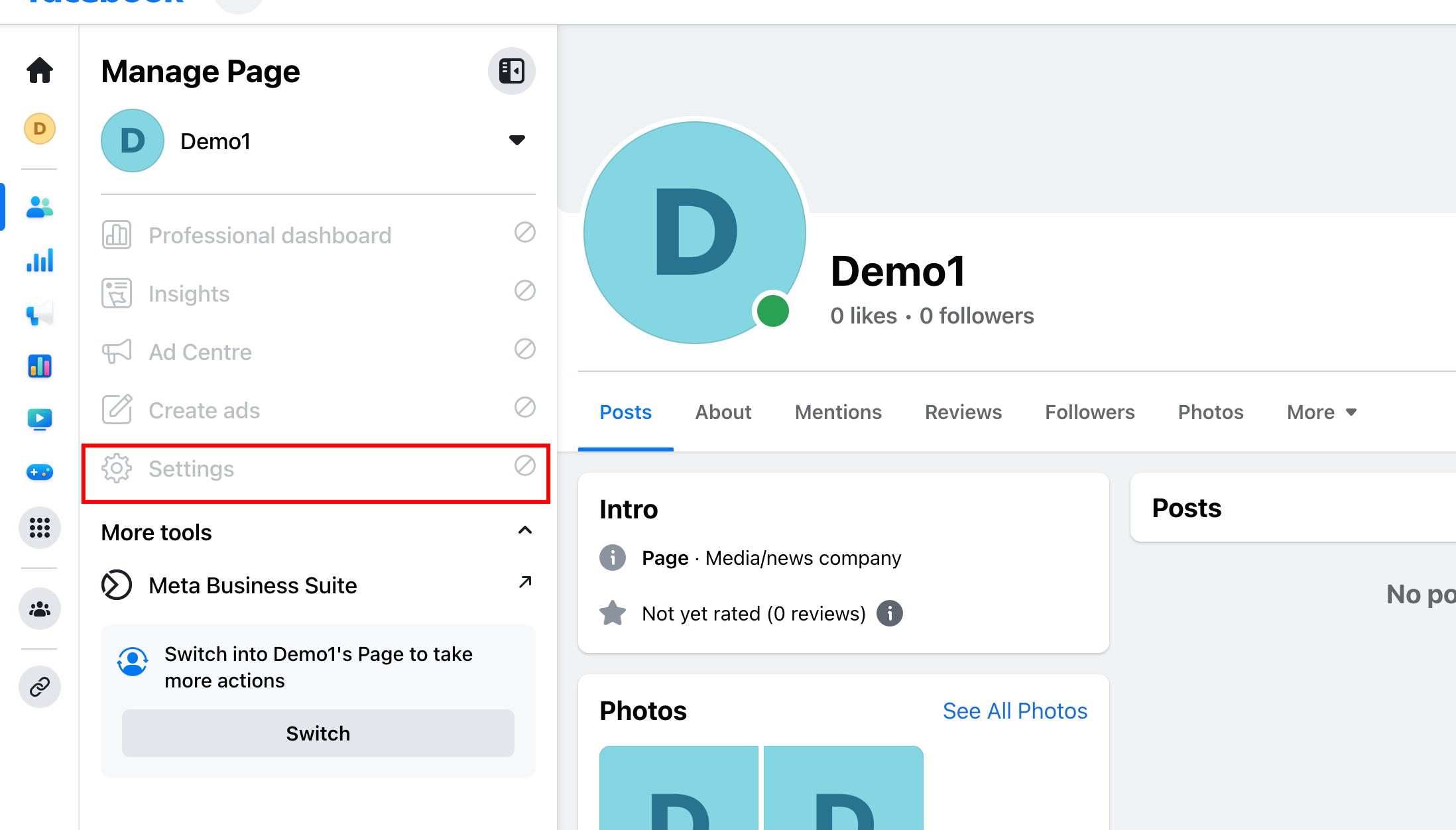Click the link chain icon in left rail
This screenshot has width=1456, height=830.
coord(40,687)
